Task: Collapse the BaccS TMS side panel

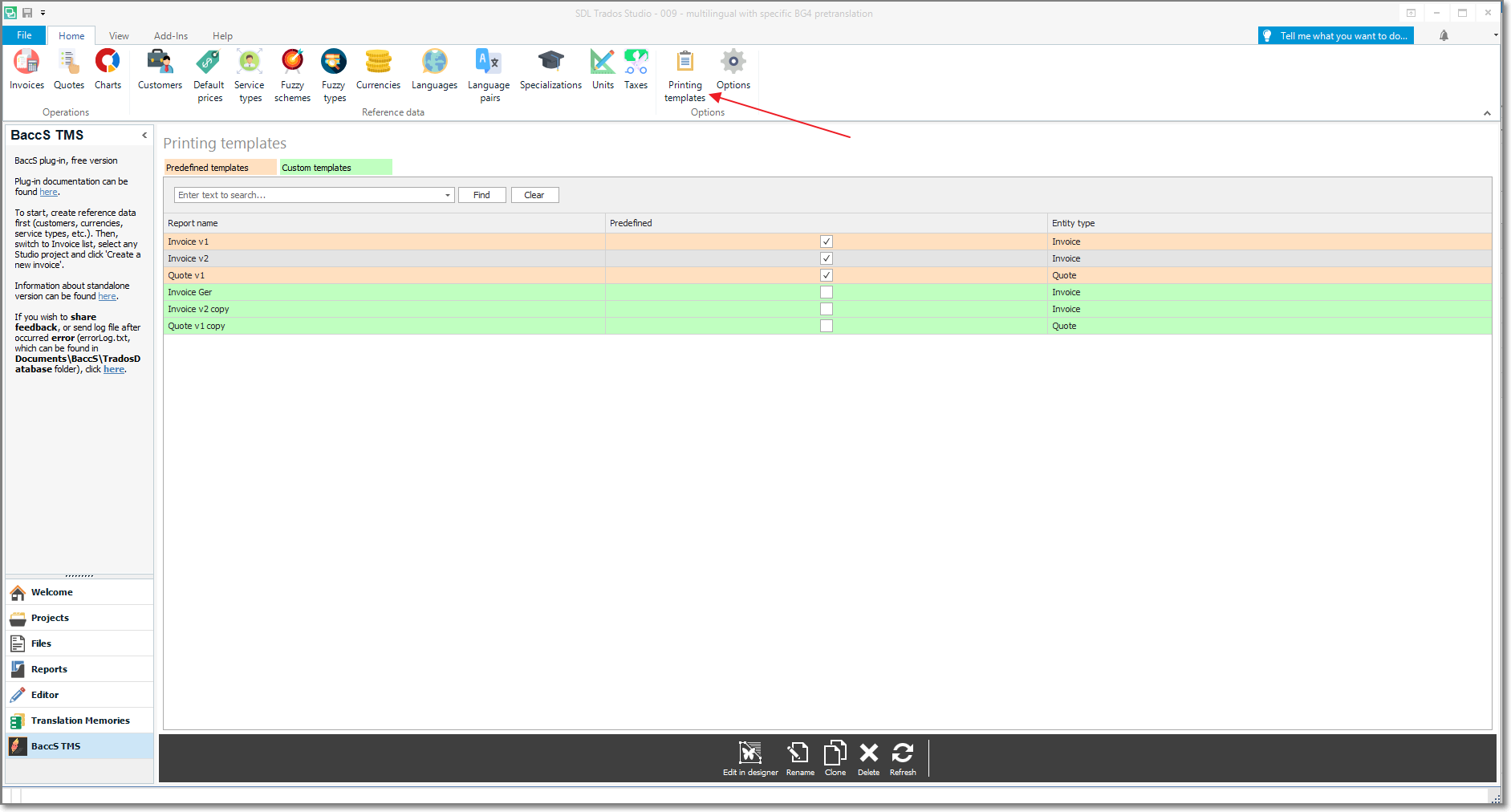Action: point(144,135)
